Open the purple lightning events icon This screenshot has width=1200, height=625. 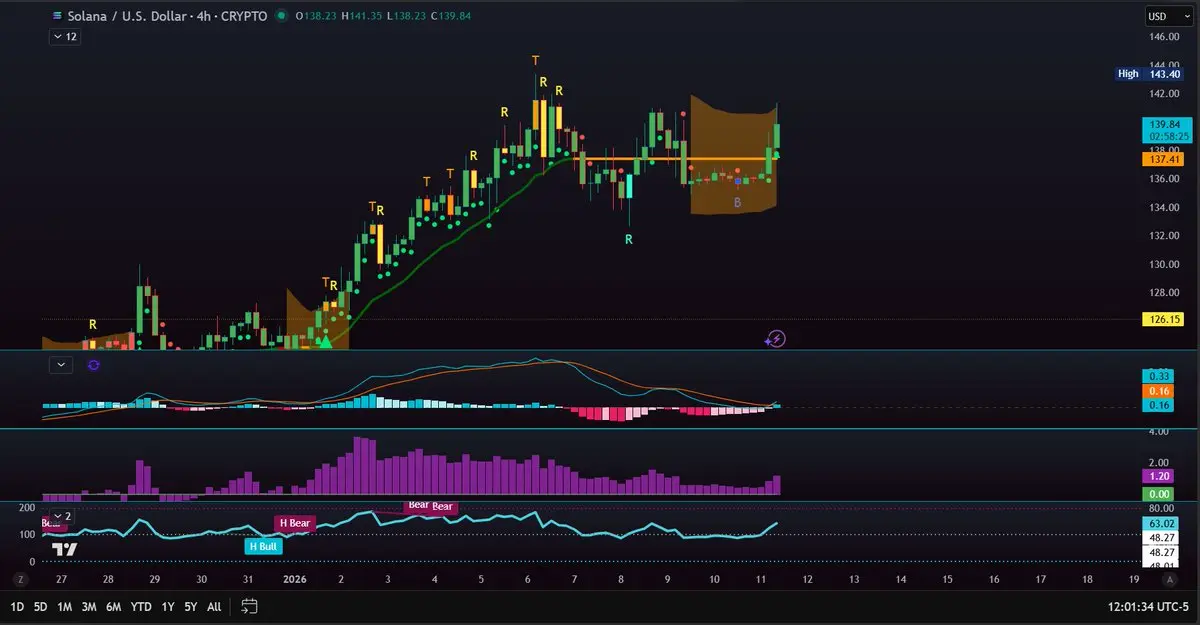pyautogui.click(x=775, y=339)
